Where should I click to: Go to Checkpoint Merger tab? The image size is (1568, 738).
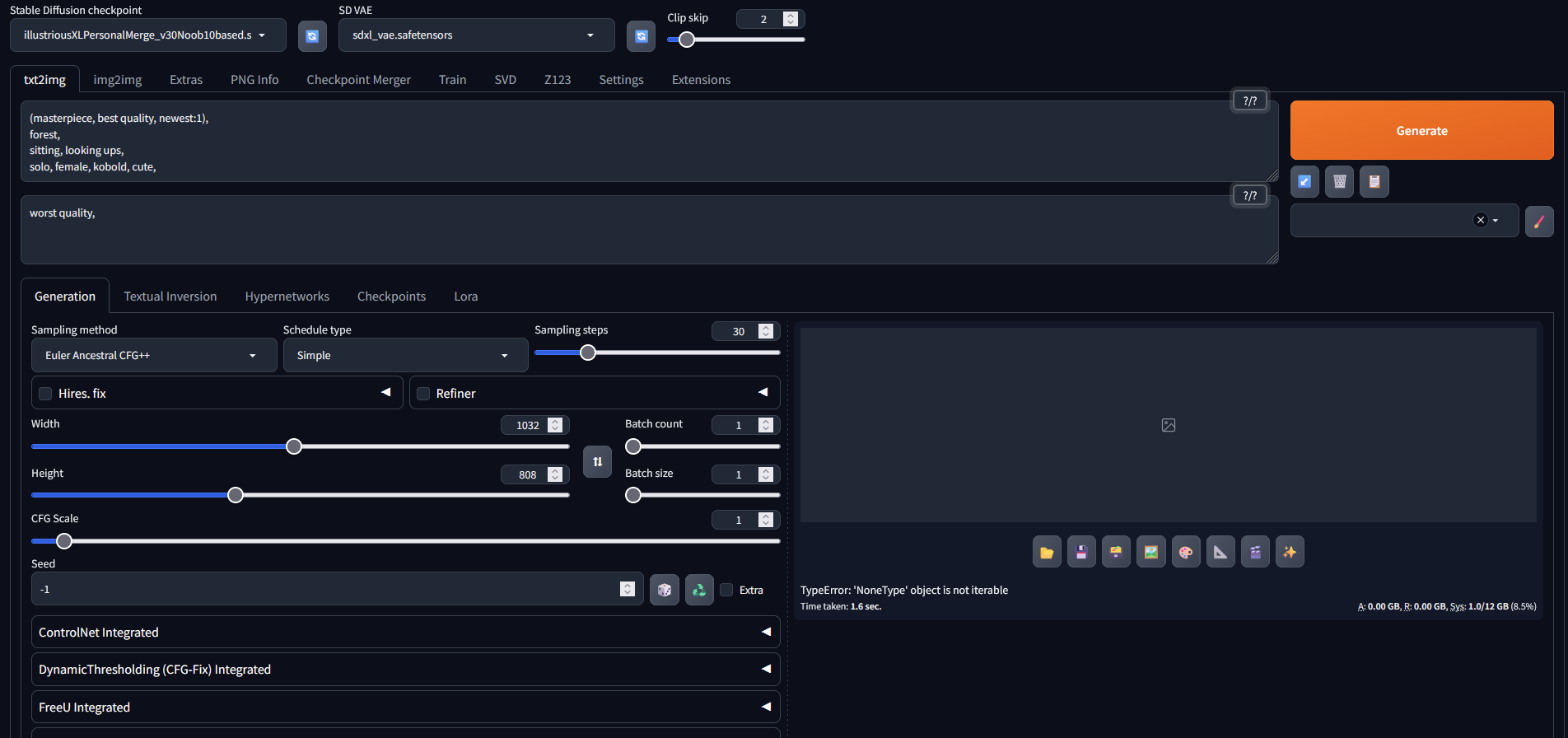coord(358,80)
